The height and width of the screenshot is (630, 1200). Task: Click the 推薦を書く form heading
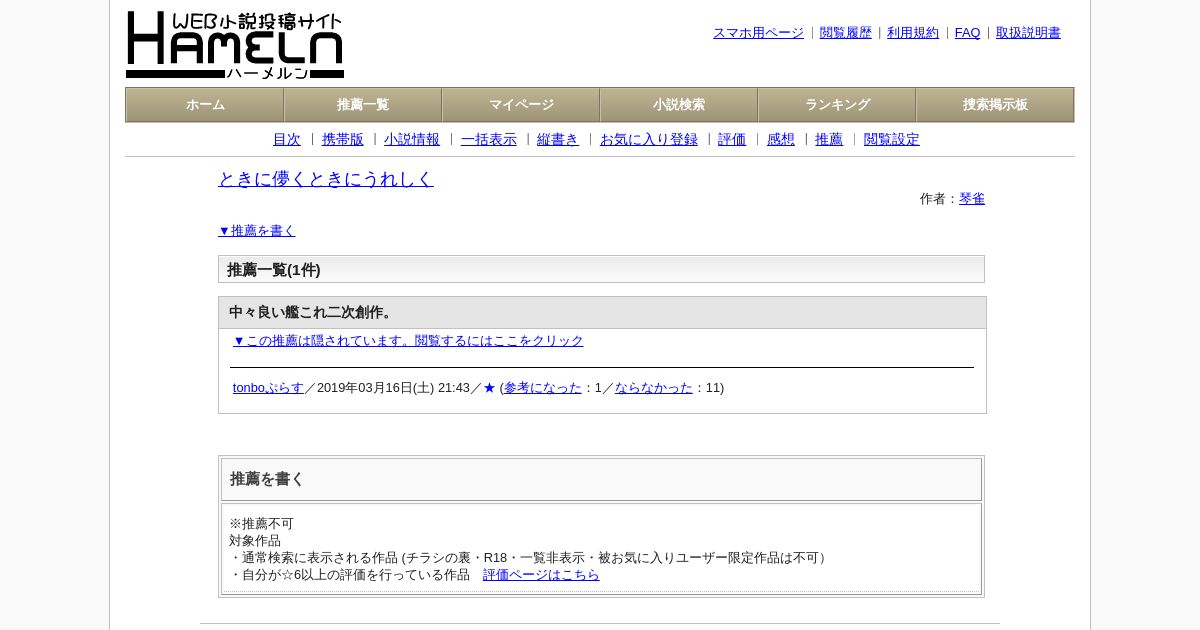coord(267,479)
